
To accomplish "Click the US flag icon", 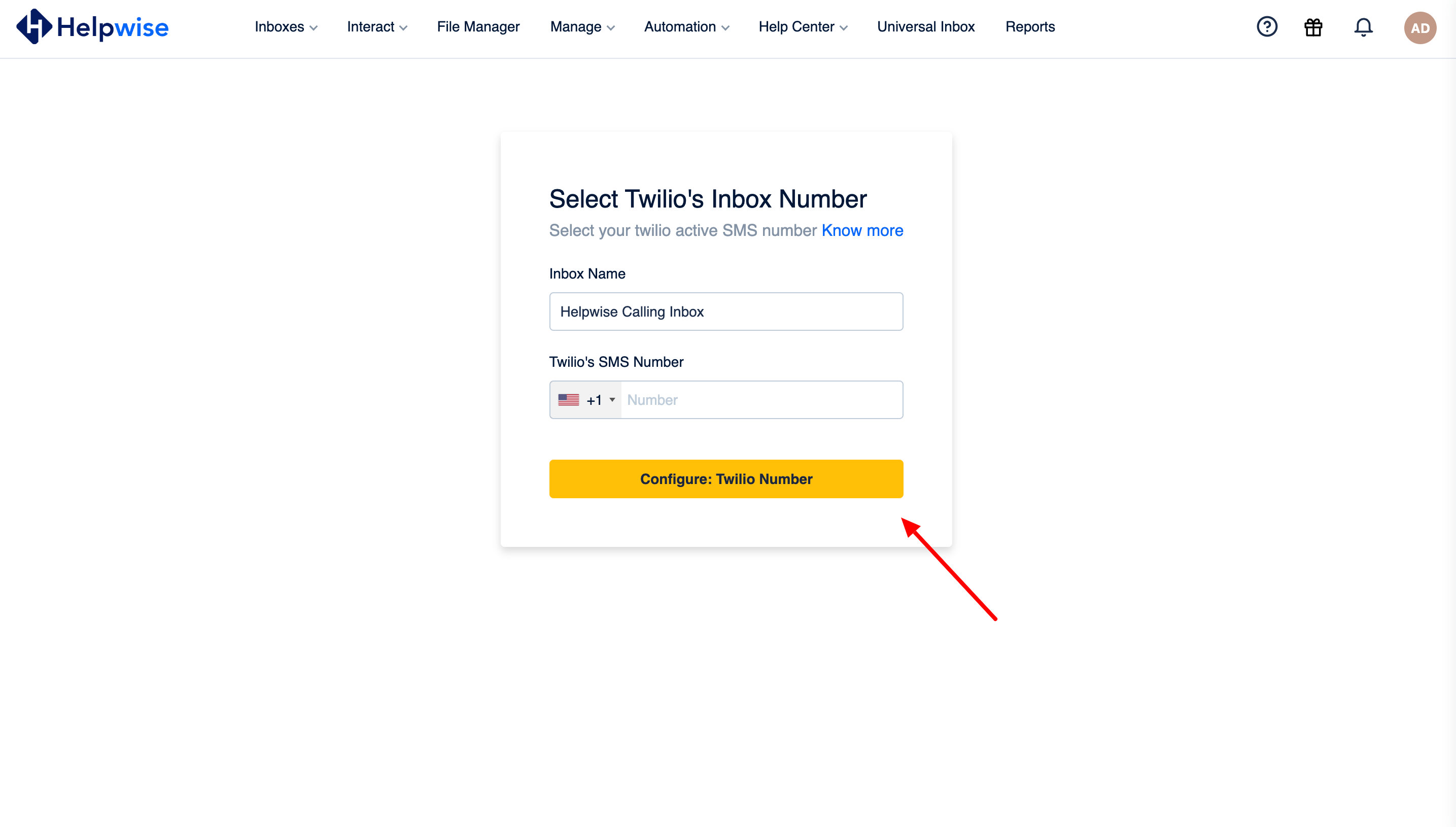I will (568, 400).
